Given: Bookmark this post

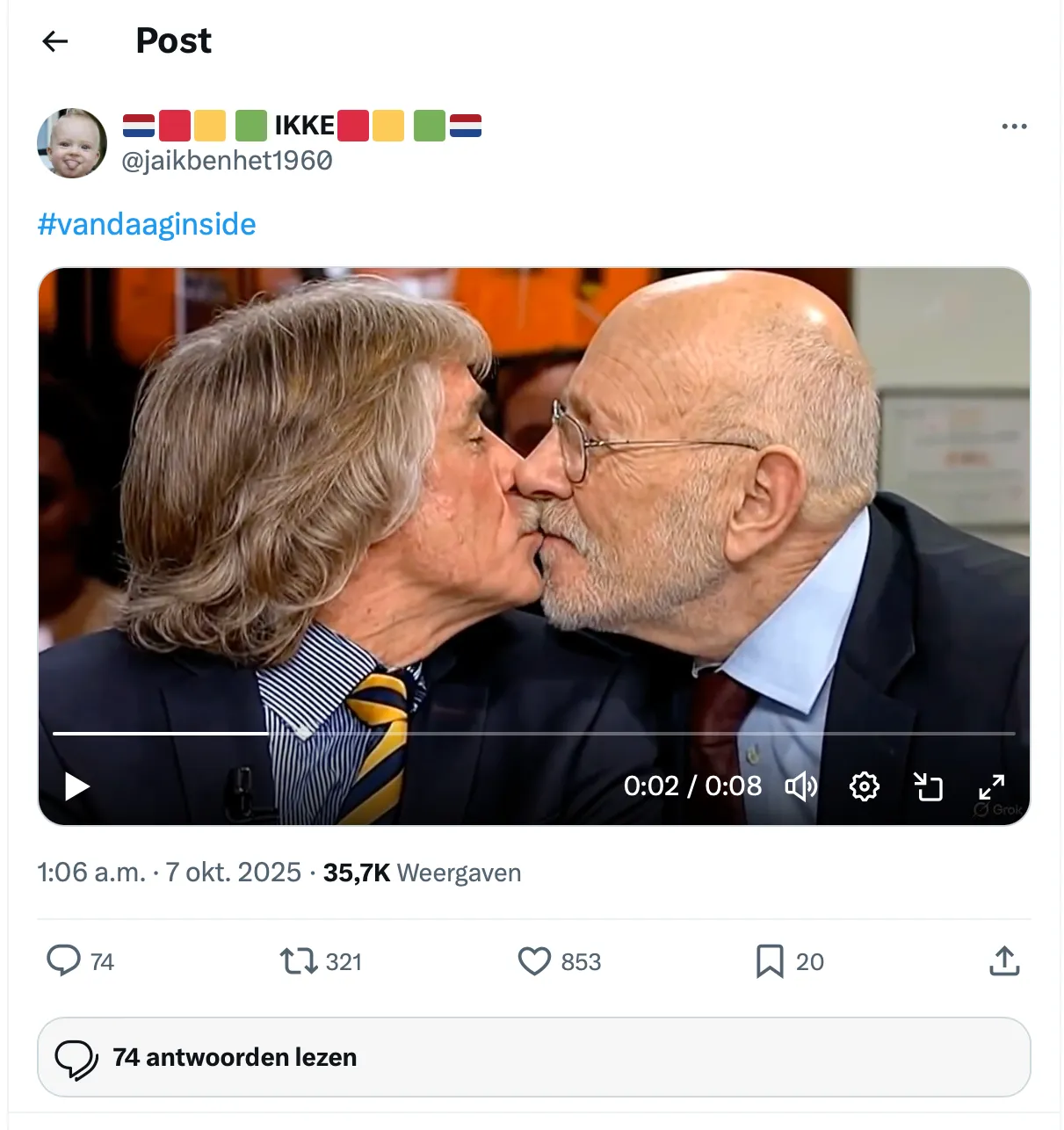Looking at the screenshot, I should pos(770,961).
